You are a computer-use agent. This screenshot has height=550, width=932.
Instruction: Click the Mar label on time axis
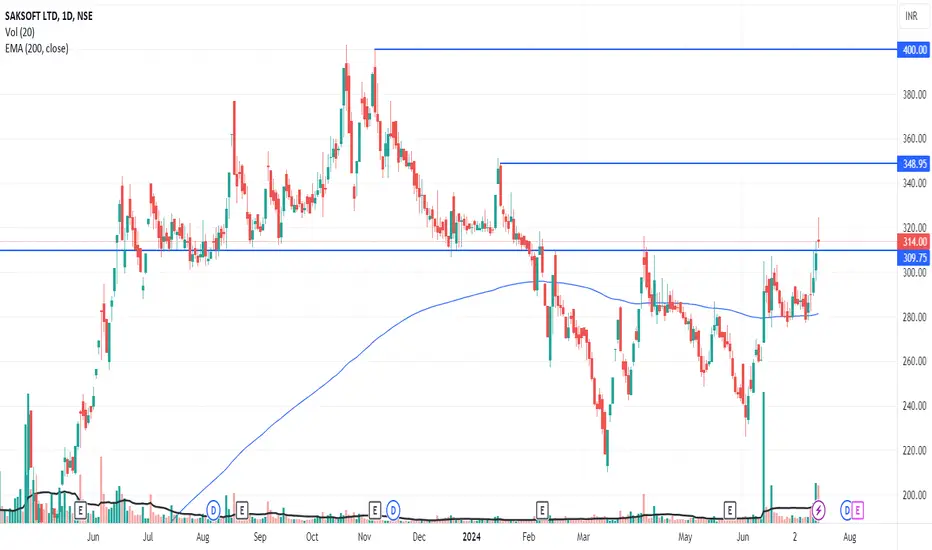pos(583,537)
